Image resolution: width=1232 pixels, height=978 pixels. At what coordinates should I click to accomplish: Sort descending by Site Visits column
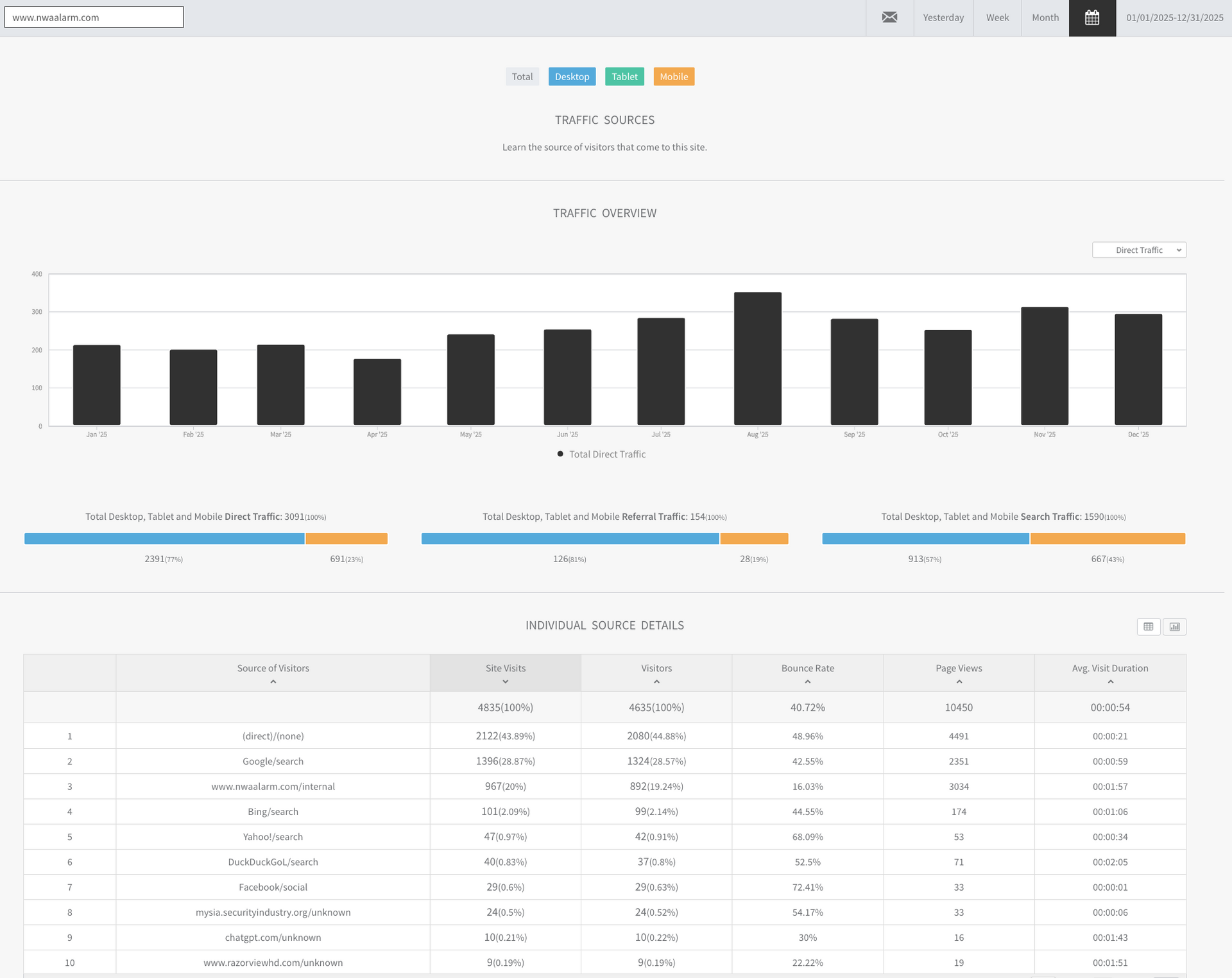506,682
